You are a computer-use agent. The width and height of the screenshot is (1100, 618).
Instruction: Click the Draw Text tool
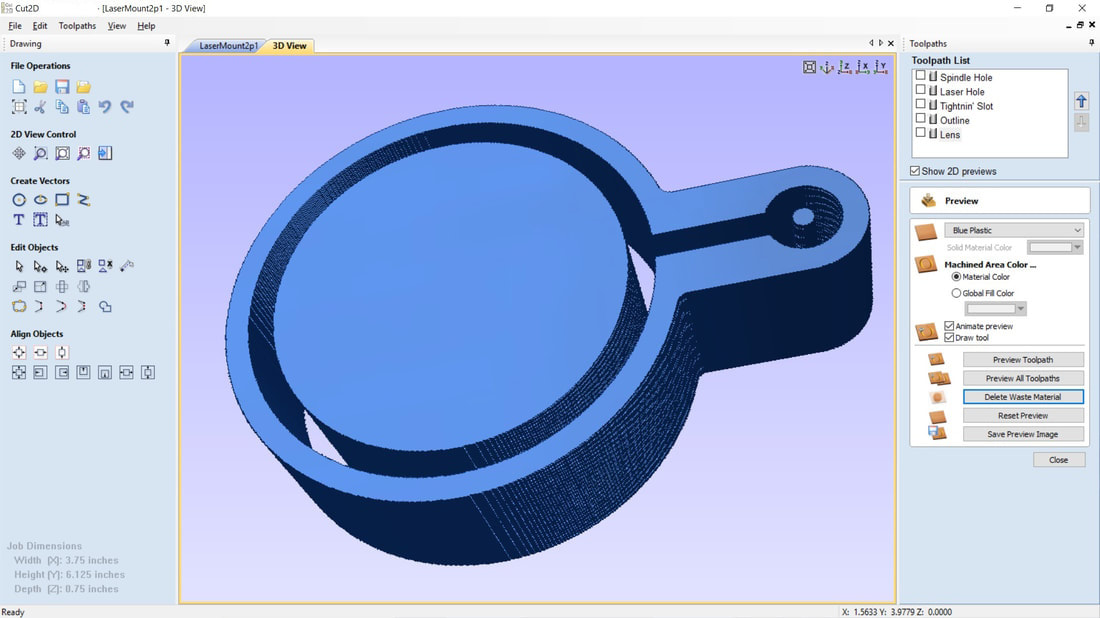(19, 220)
